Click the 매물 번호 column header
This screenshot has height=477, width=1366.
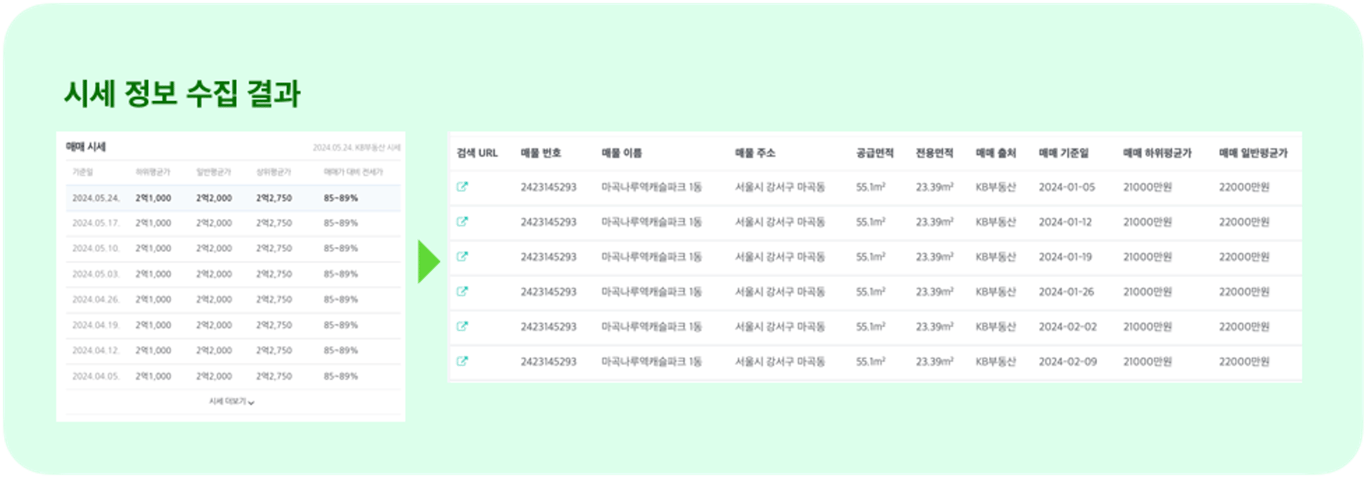[x=541, y=153]
